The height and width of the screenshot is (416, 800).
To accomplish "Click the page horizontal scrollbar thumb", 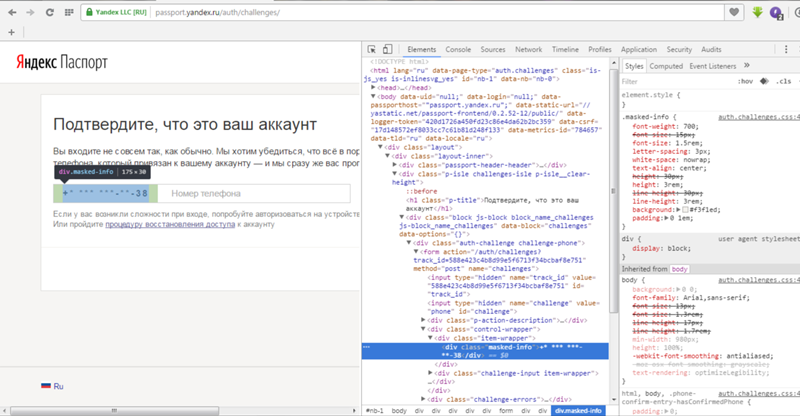I will pos(114,410).
